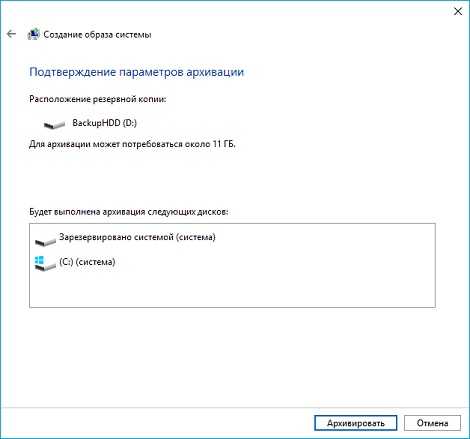Click the Расположение резервной копии label

(x=98, y=99)
